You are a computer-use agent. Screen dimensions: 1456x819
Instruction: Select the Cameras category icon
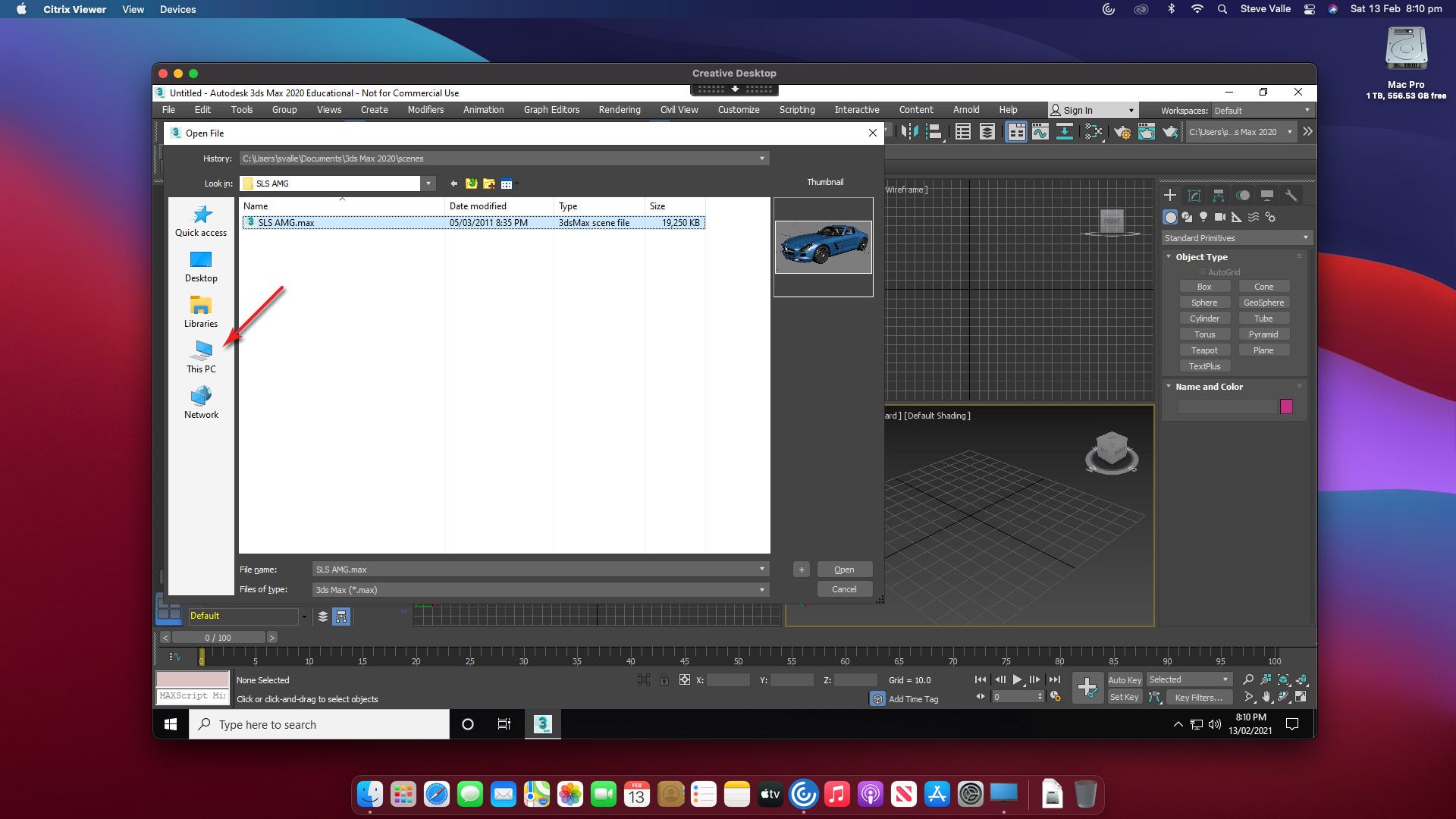pyautogui.click(x=1219, y=218)
